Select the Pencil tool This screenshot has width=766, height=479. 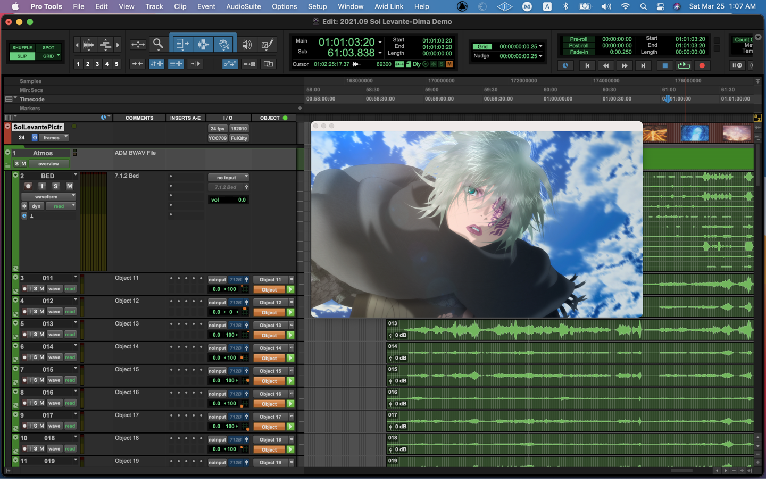click(x=267, y=44)
